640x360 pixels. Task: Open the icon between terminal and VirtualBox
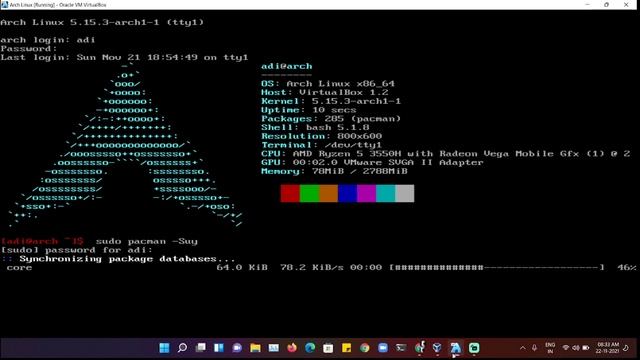419,348
